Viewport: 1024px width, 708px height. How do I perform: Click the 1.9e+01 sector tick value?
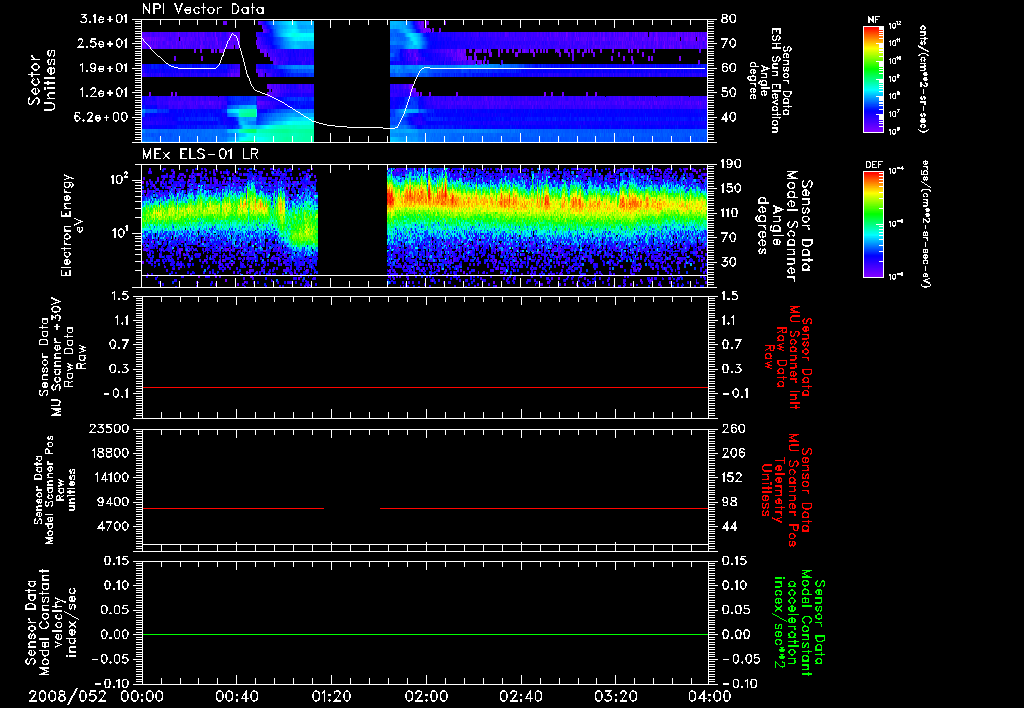click(103, 68)
